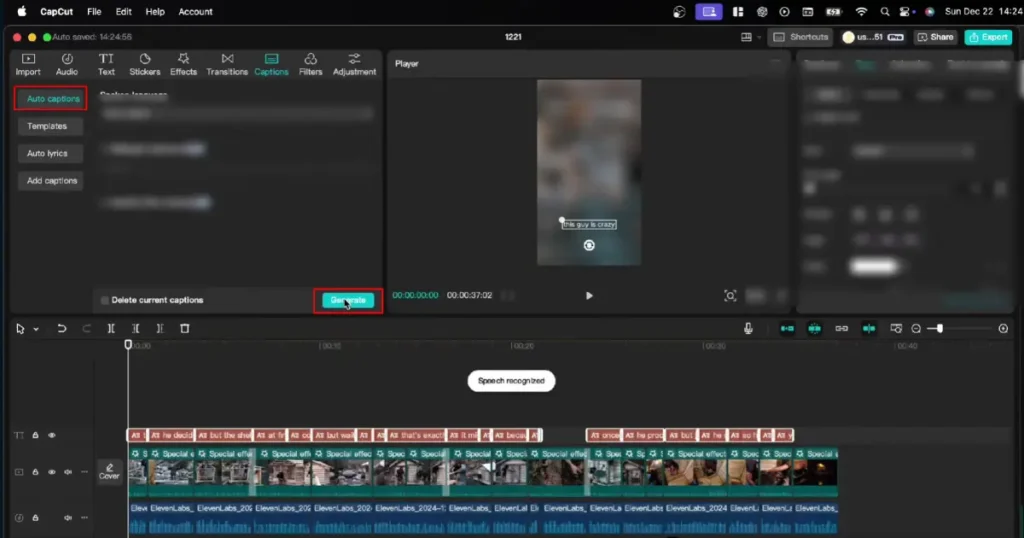
Task: Play the video in the Player
Action: pos(589,296)
